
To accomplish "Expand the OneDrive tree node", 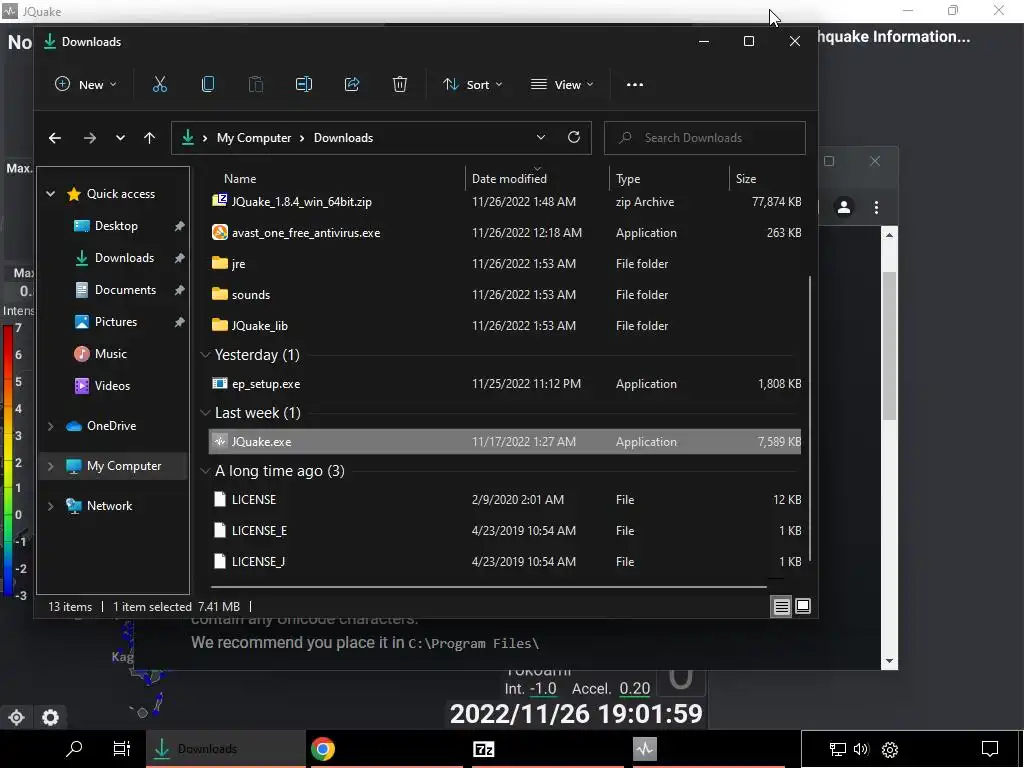I will [50, 426].
